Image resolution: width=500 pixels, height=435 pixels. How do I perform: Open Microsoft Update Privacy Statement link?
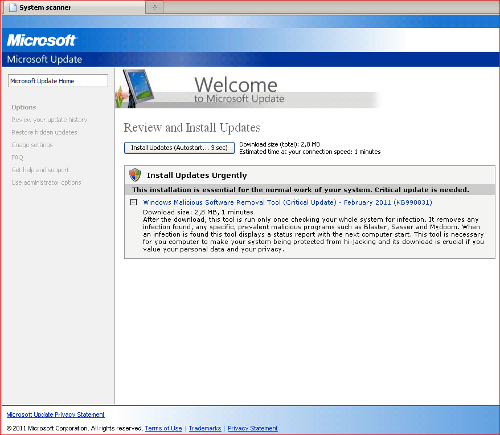click(56, 414)
